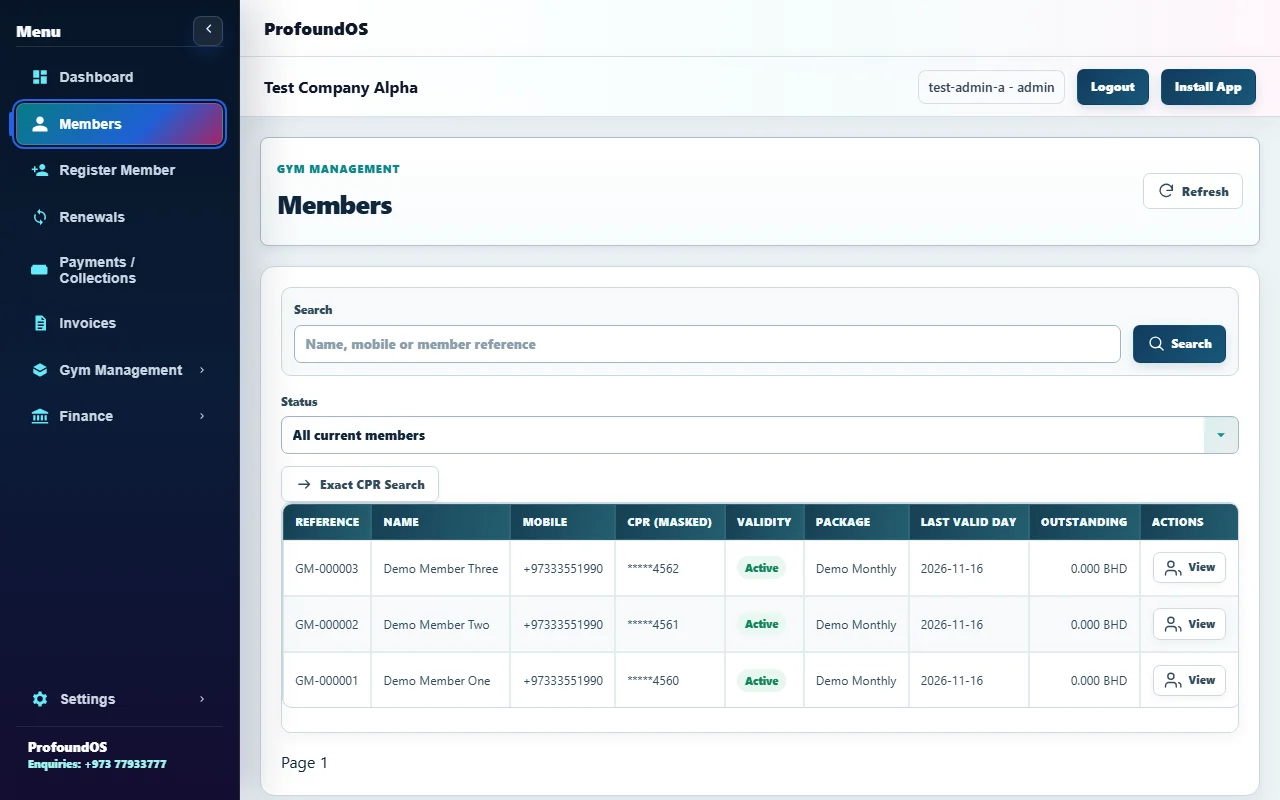The height and width of the screenshot is (800, 1280).
Task: Click the ProfoundOS title in top bar
Action: click(x=316, y=29)
